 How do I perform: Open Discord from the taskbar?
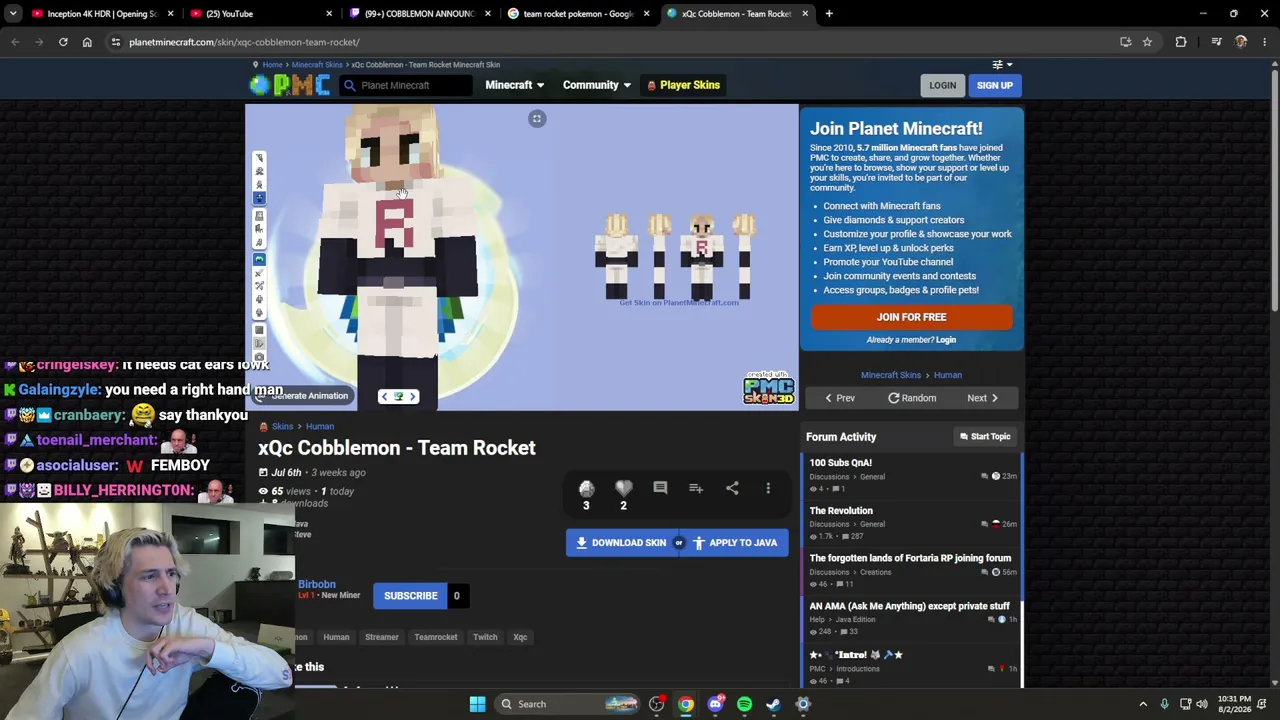[715, 704]
